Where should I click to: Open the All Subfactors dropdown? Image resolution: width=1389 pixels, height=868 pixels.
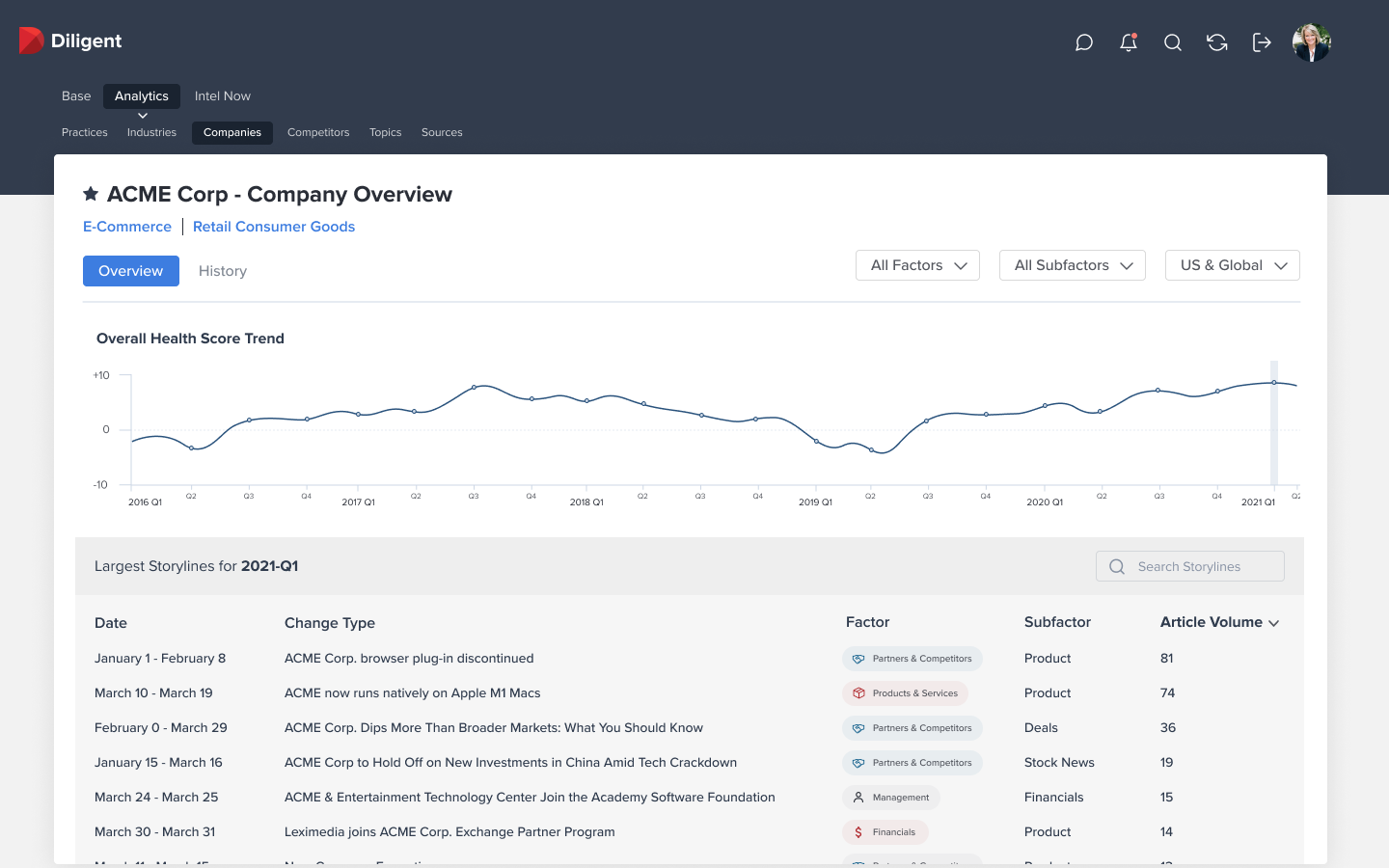1072,265
